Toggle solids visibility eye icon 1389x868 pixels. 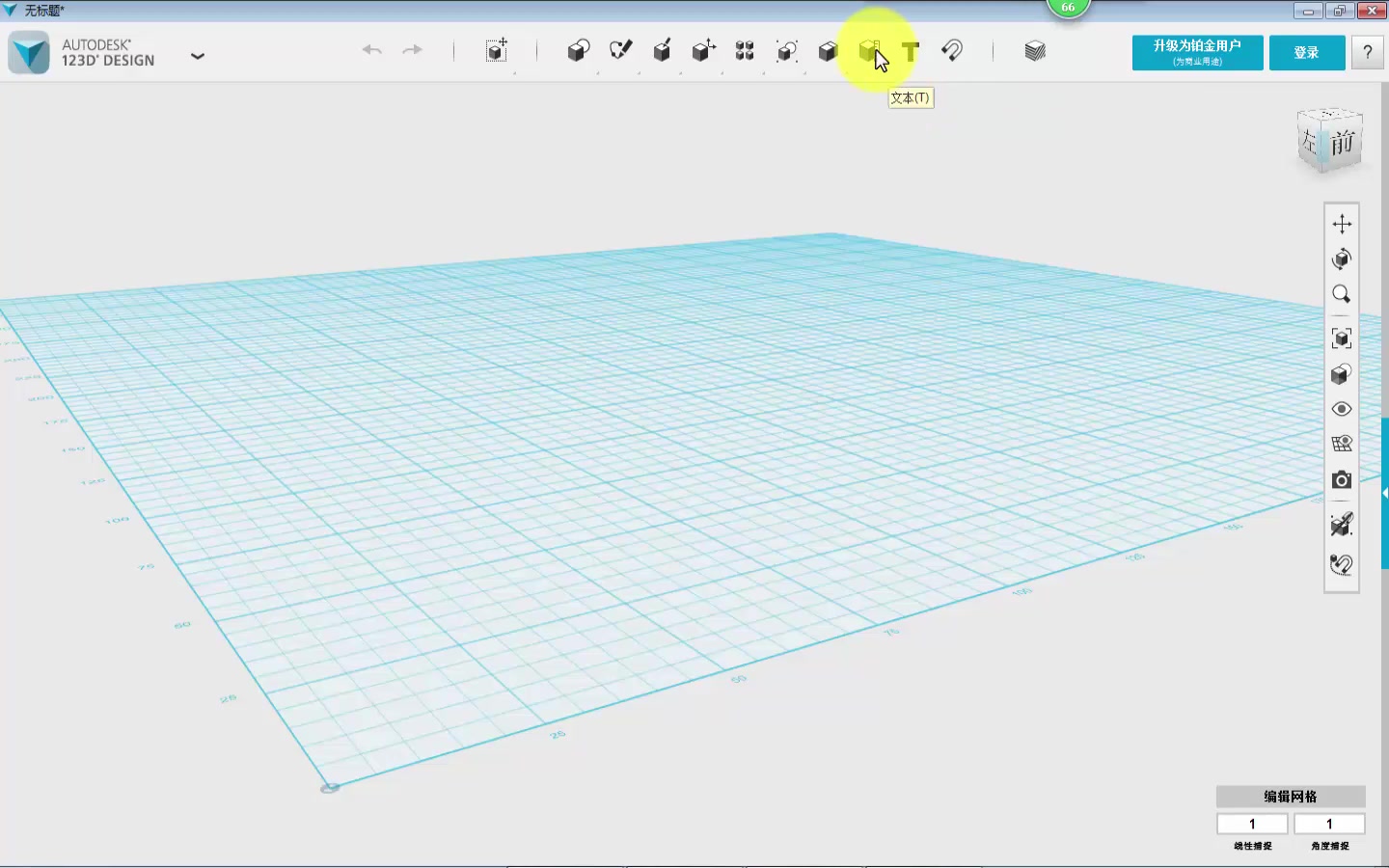[1342, 409]
